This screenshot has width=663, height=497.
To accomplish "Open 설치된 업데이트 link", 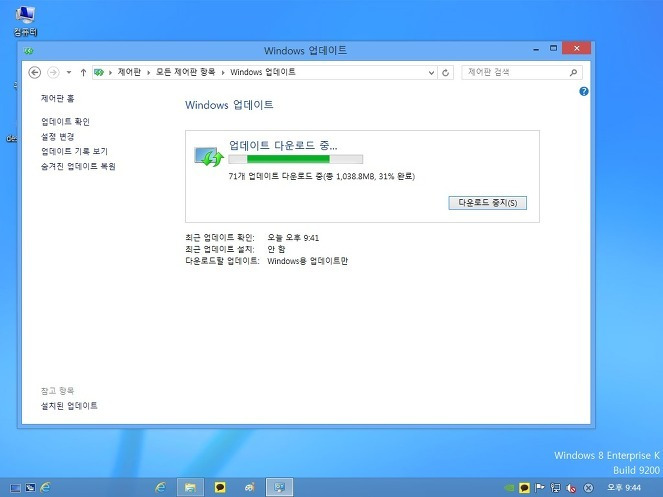I will [69, 406].
